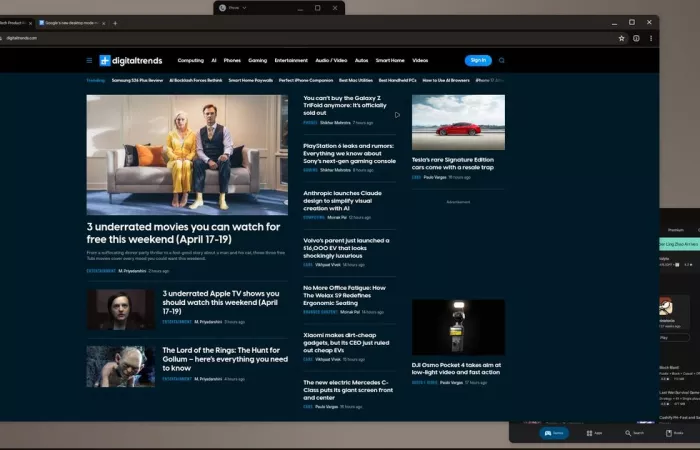Open the AI Backlash Forces Rethink trending link
Image resolution: width=700 pixels, height=450 pixels.
(x=196, y=80)
